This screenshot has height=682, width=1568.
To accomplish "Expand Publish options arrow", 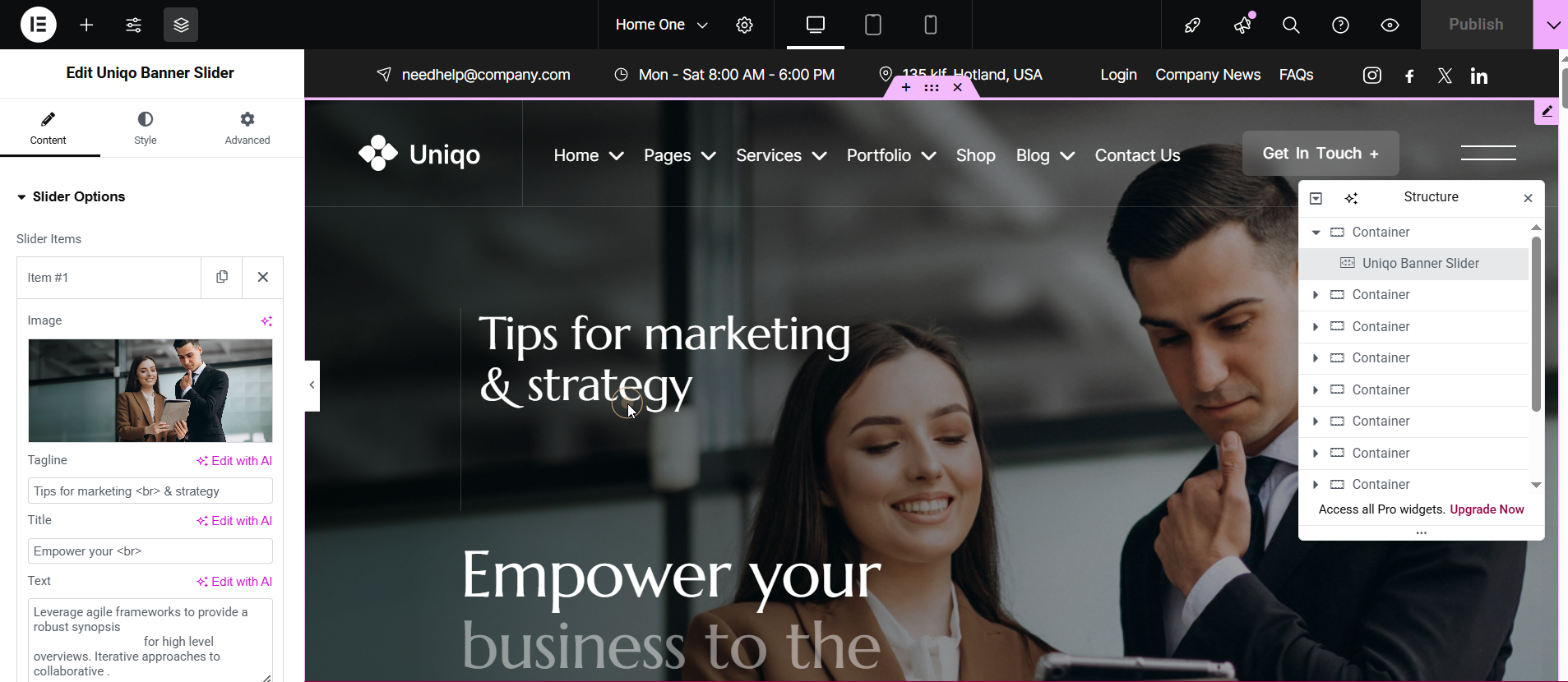I will pos(1551,25).
